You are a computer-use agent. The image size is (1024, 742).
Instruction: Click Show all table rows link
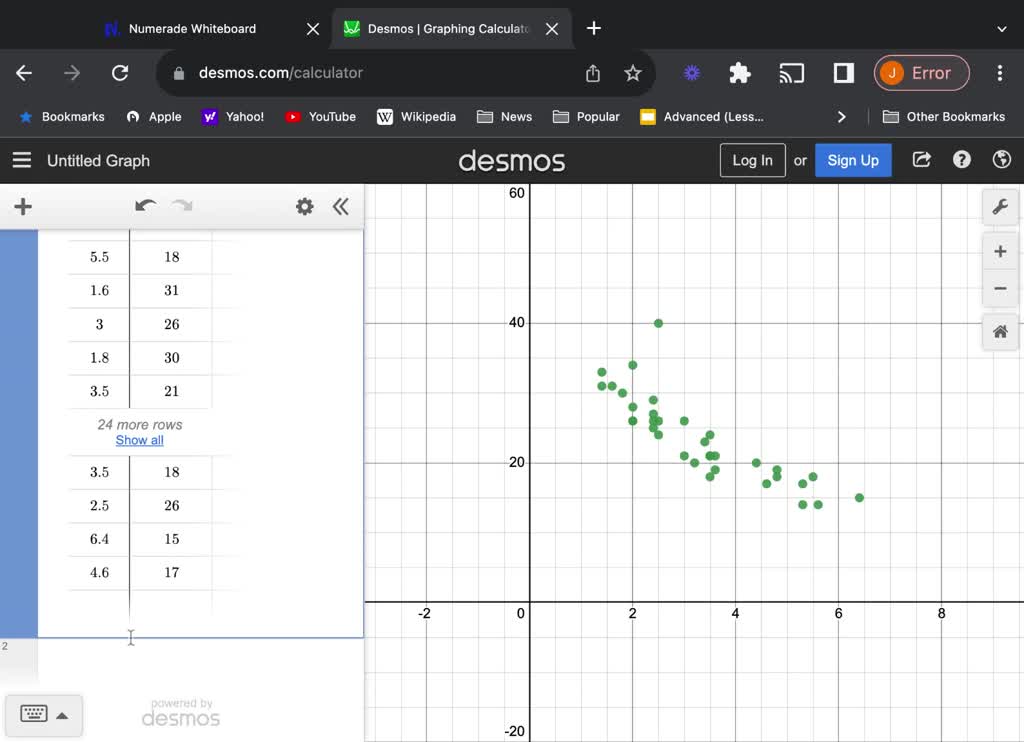tap(139, 440)
